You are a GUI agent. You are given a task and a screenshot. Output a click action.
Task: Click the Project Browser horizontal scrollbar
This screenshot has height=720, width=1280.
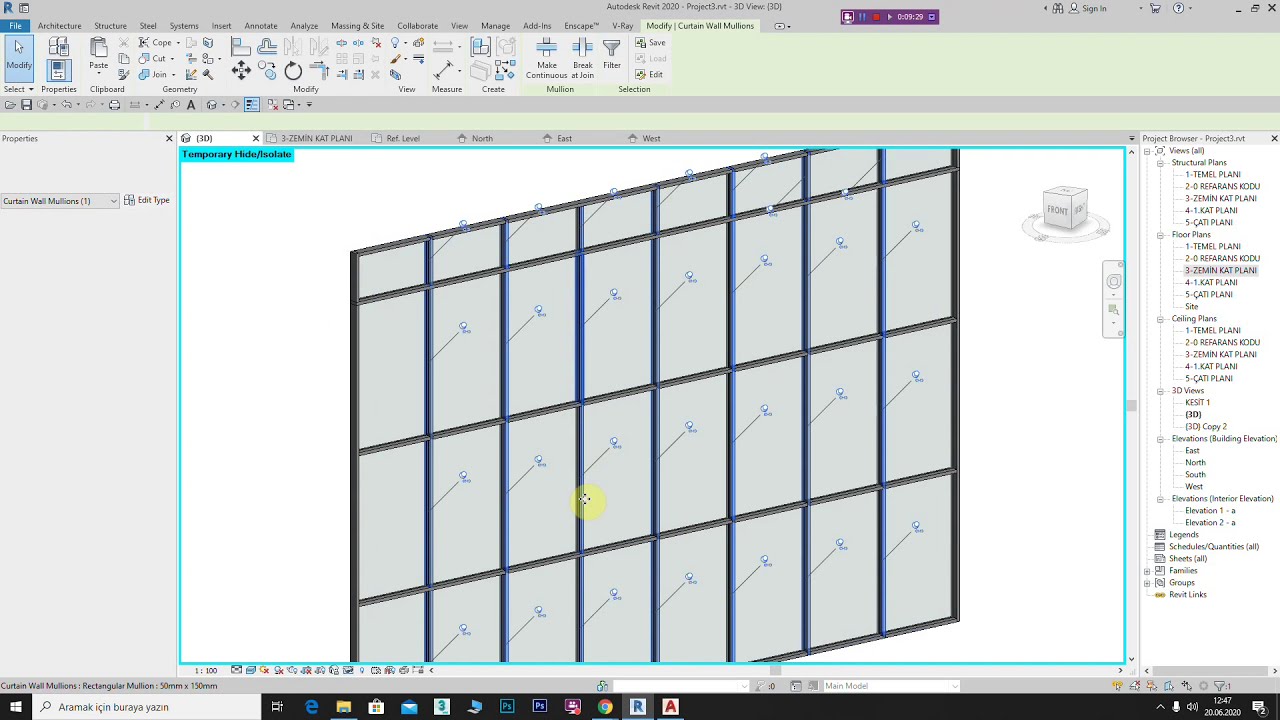click(x=1208, y=670)
